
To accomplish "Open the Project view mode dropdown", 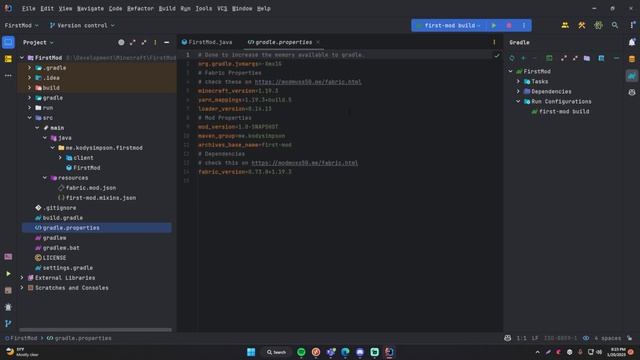I will coord(38,42).
